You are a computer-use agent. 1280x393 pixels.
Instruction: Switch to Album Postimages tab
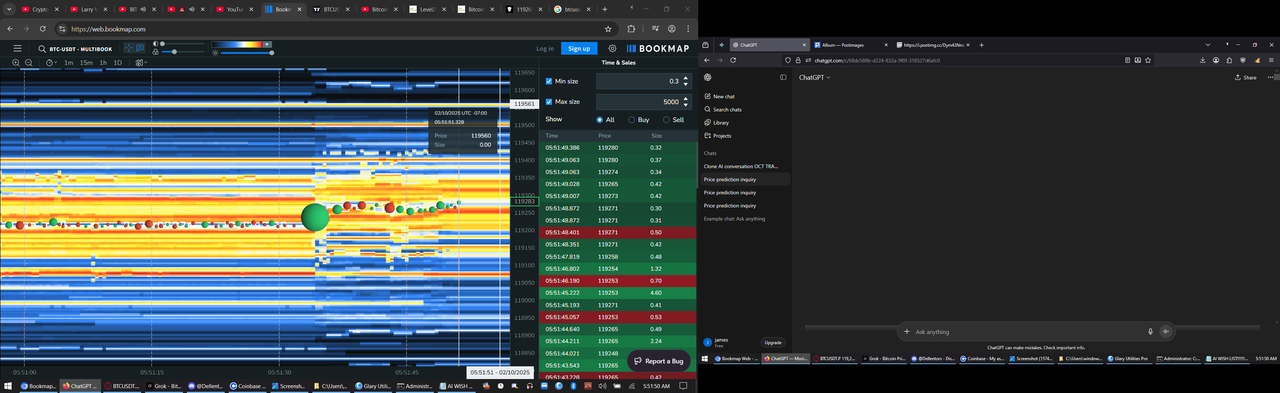[x=850, y=45]
